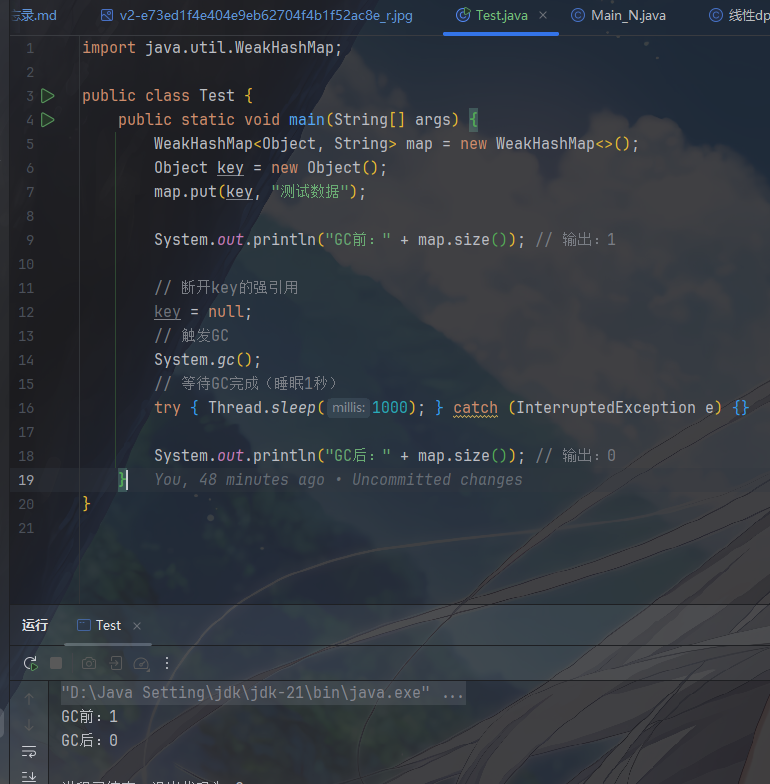This screenshot has width=770, height=784.
Task: Click the exit arrow icon beside the camera
Action: (x=116, y=663)
